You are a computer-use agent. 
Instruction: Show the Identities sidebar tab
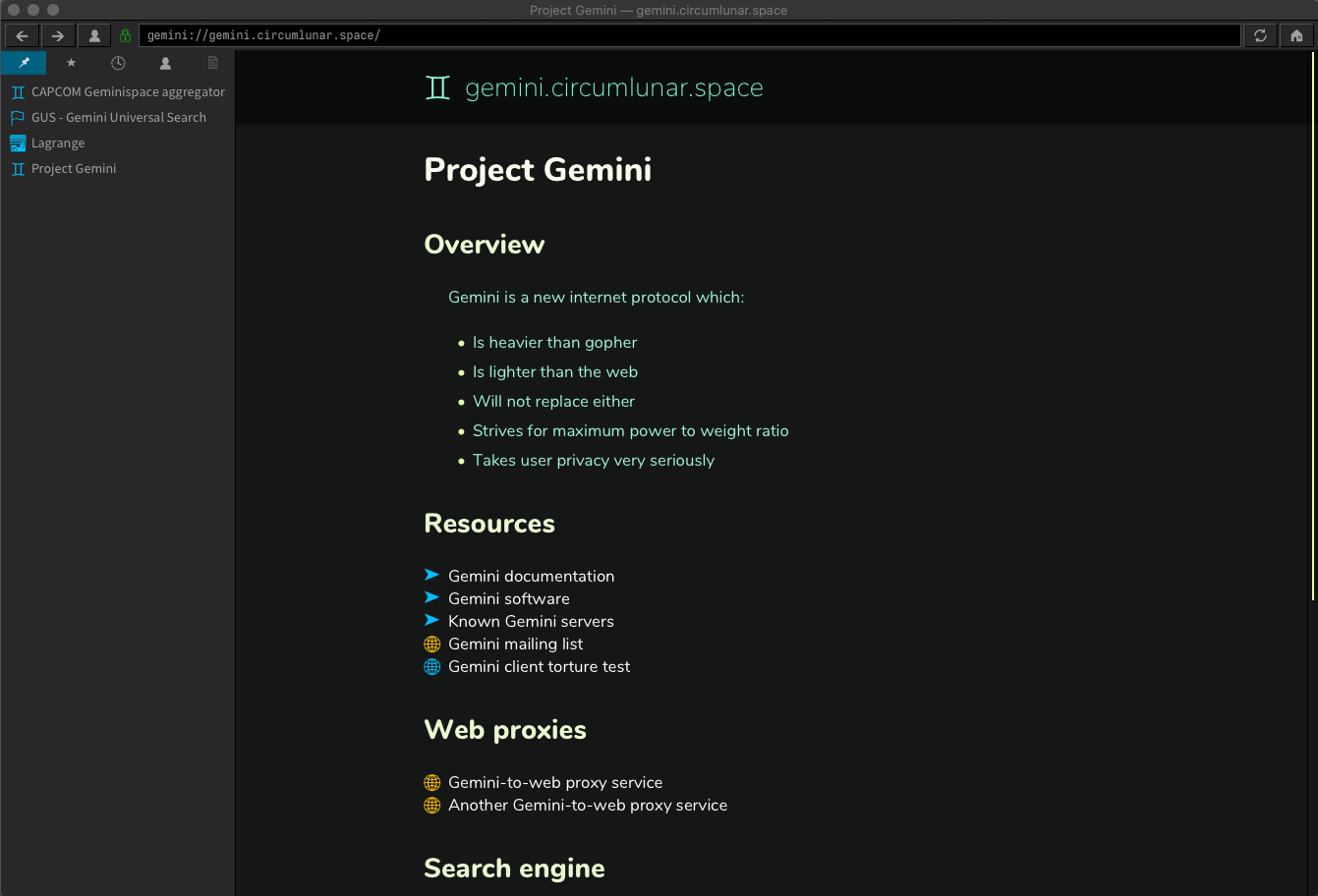pyautogui.click(x=165, y=63)
